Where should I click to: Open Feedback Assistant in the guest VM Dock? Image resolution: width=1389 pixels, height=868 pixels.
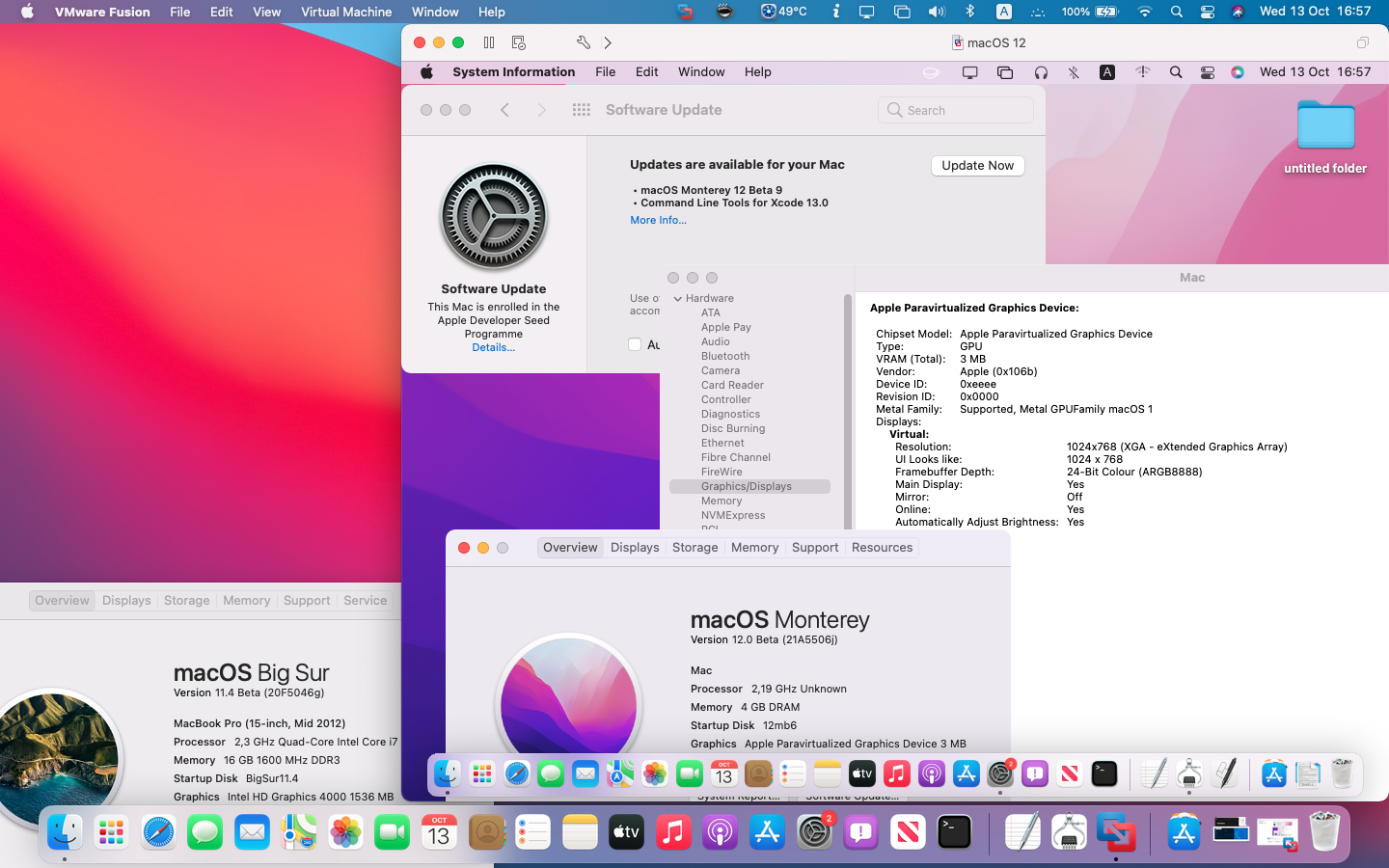pyautogui.click(x=1035, y=773)
